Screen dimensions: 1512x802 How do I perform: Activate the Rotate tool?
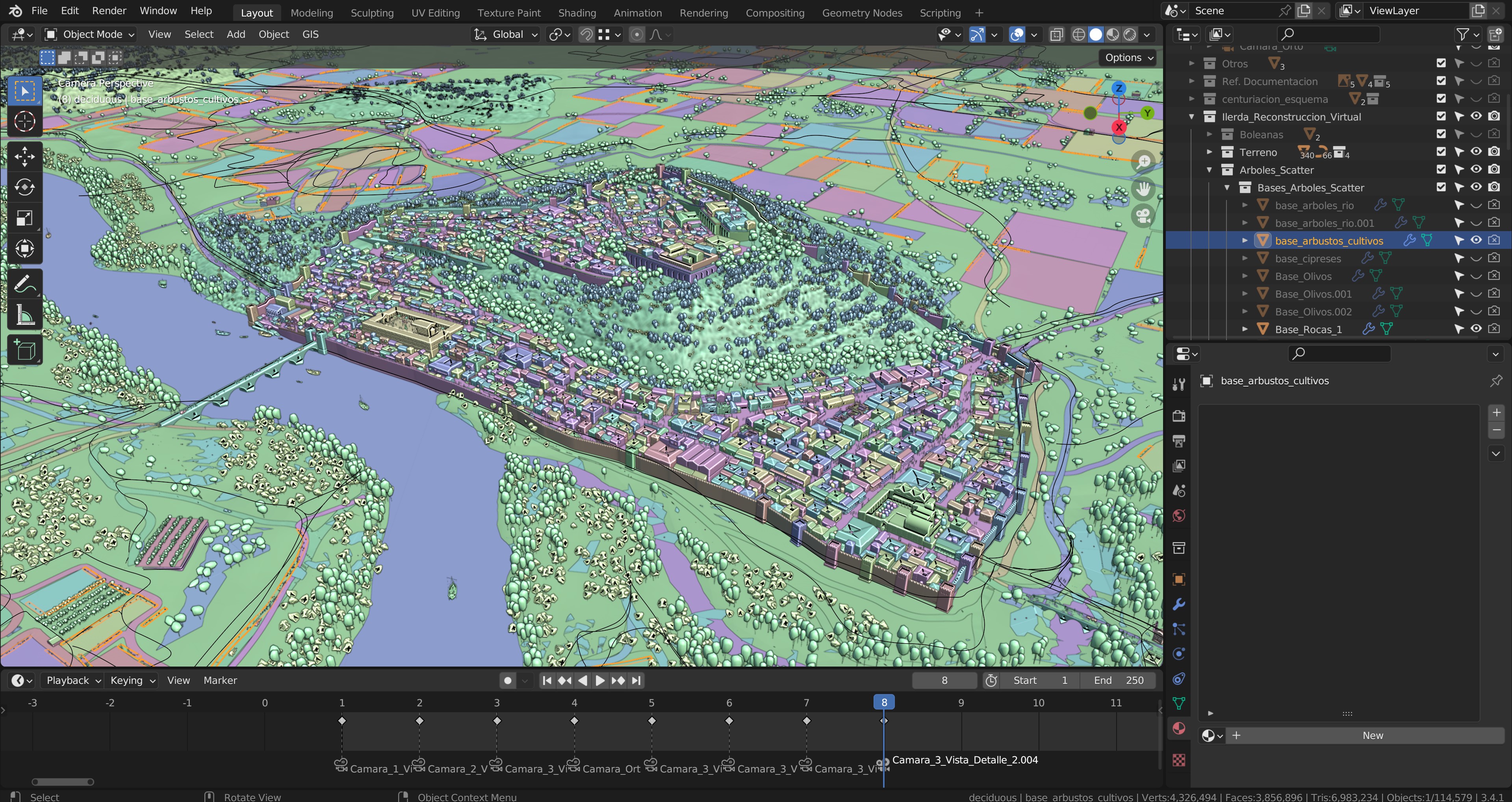tap(24, 187)
